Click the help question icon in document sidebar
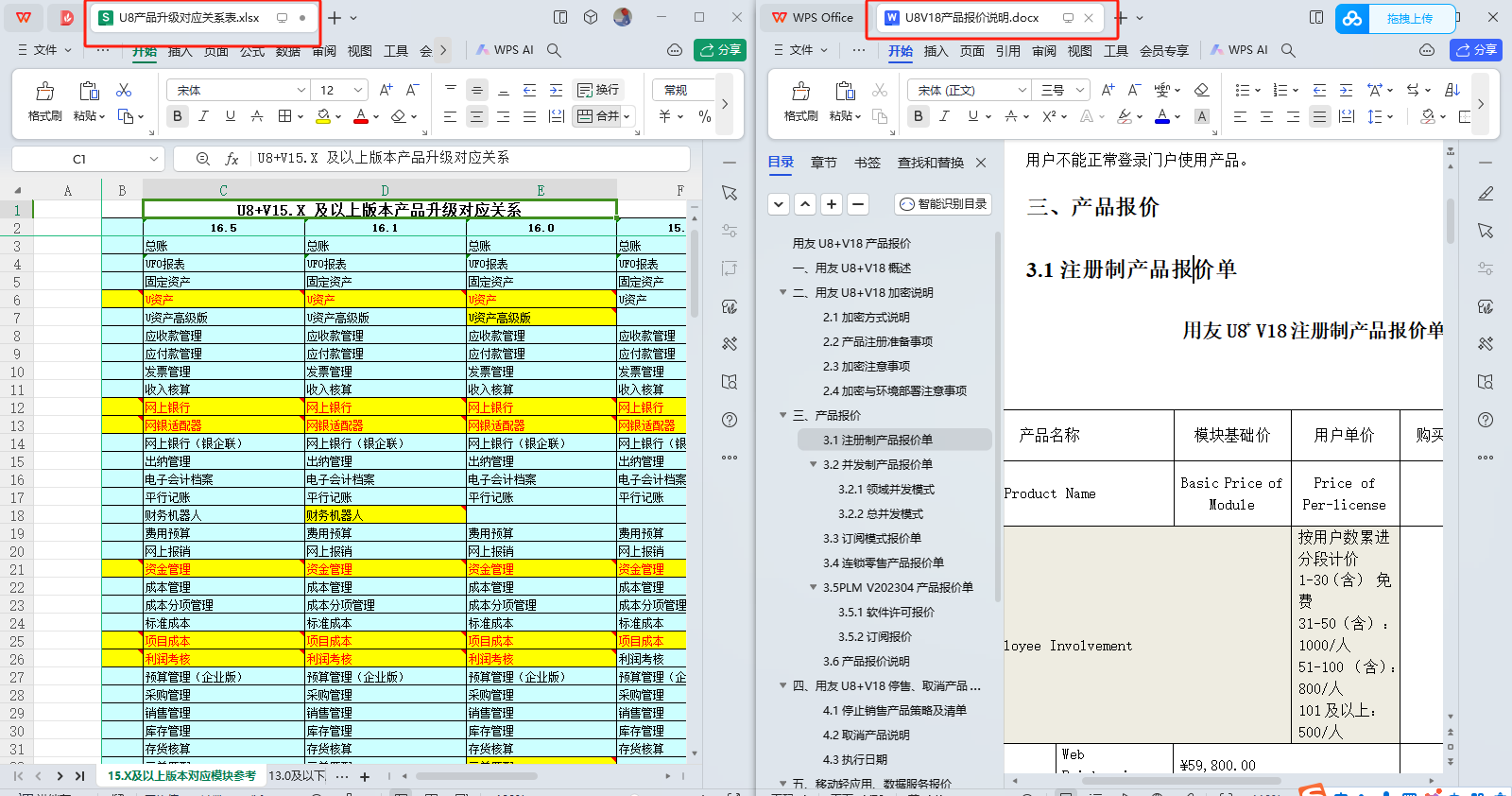Viewport: 1512px width, 796px height. tap(1486, 420)
